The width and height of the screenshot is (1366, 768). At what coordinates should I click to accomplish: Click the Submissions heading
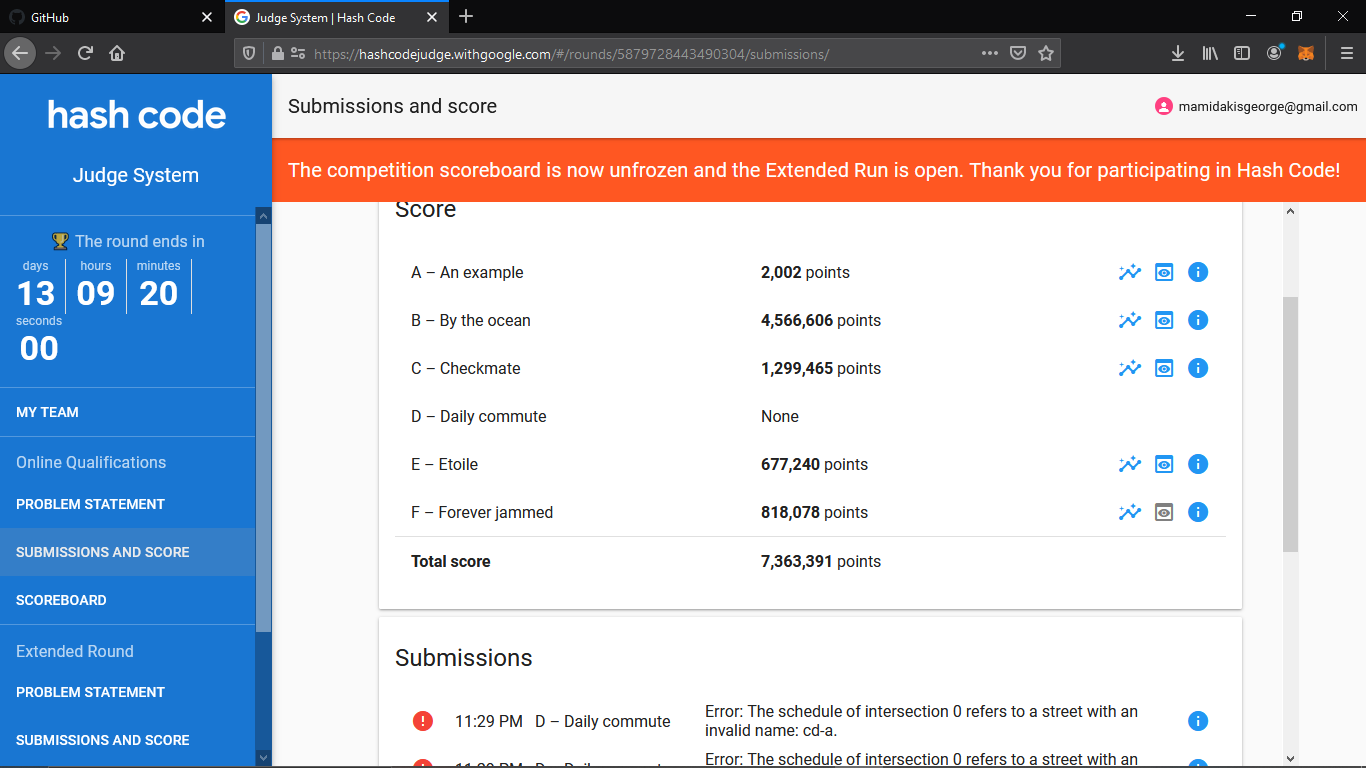pyautogui.click(x=464, y=658)
